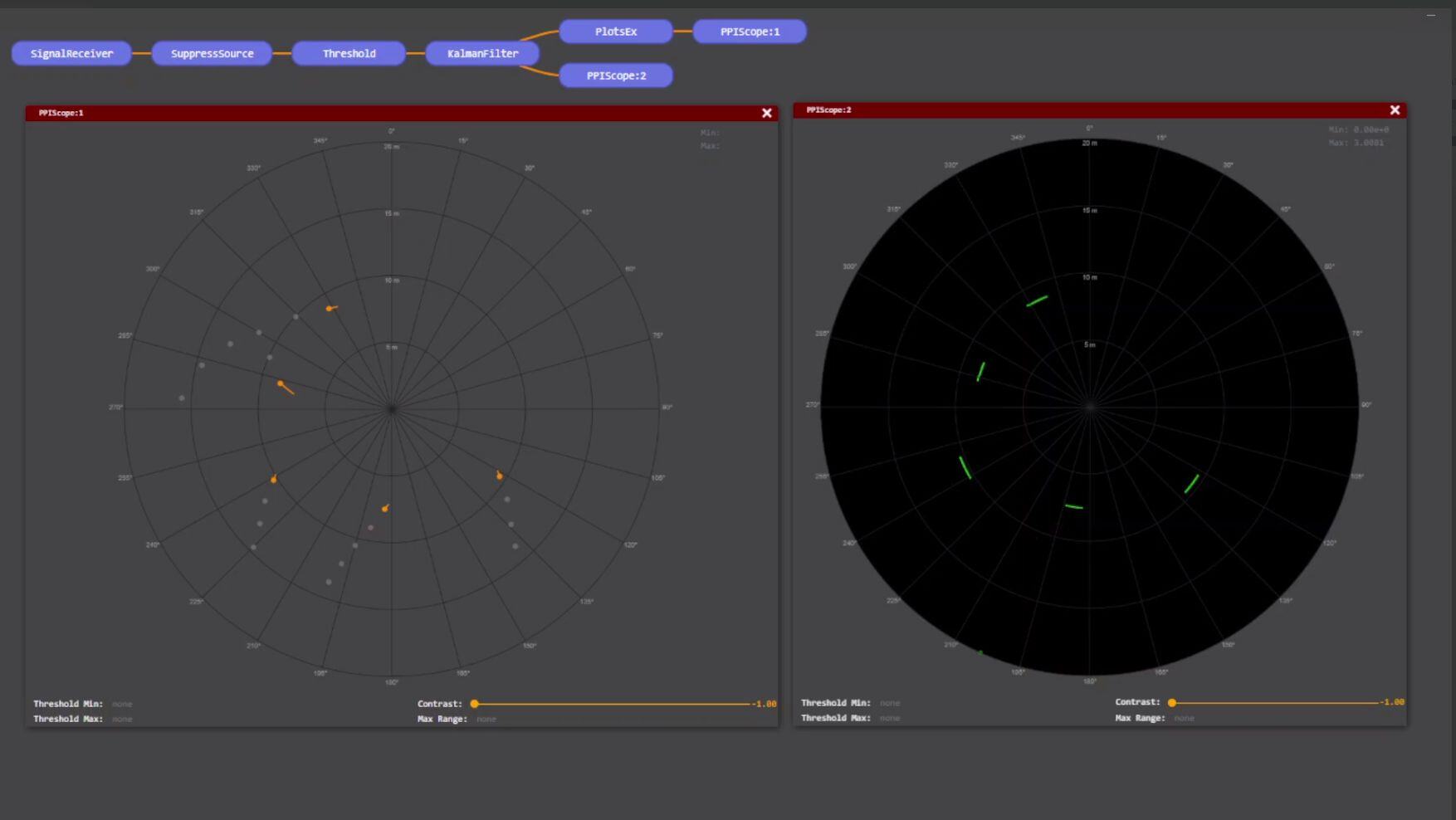Set Max Range in PPIScope:1
Viewport: 1456px width, 820px height.
tap(486, 719)
